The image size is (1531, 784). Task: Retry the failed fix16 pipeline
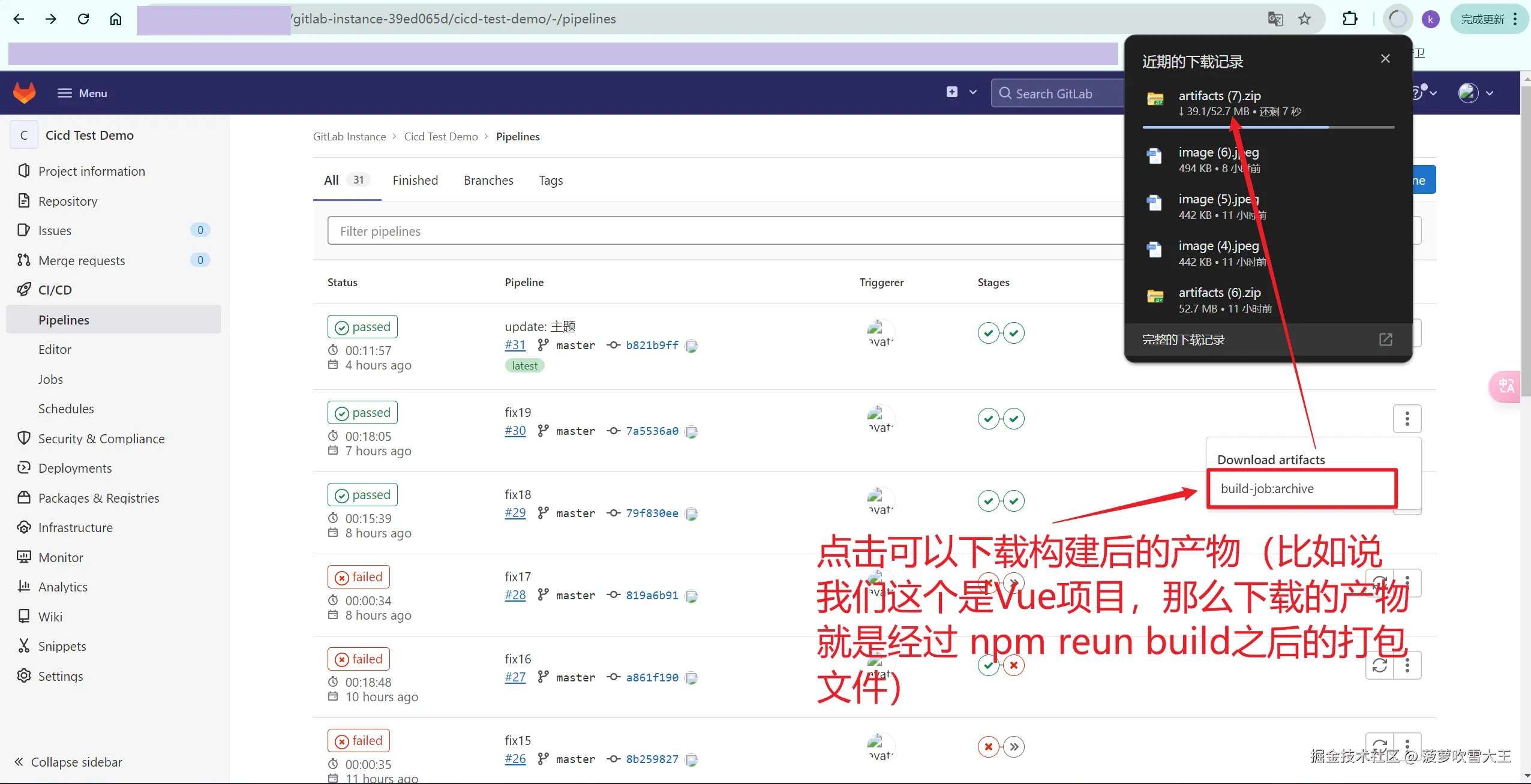pos(1379,666)
